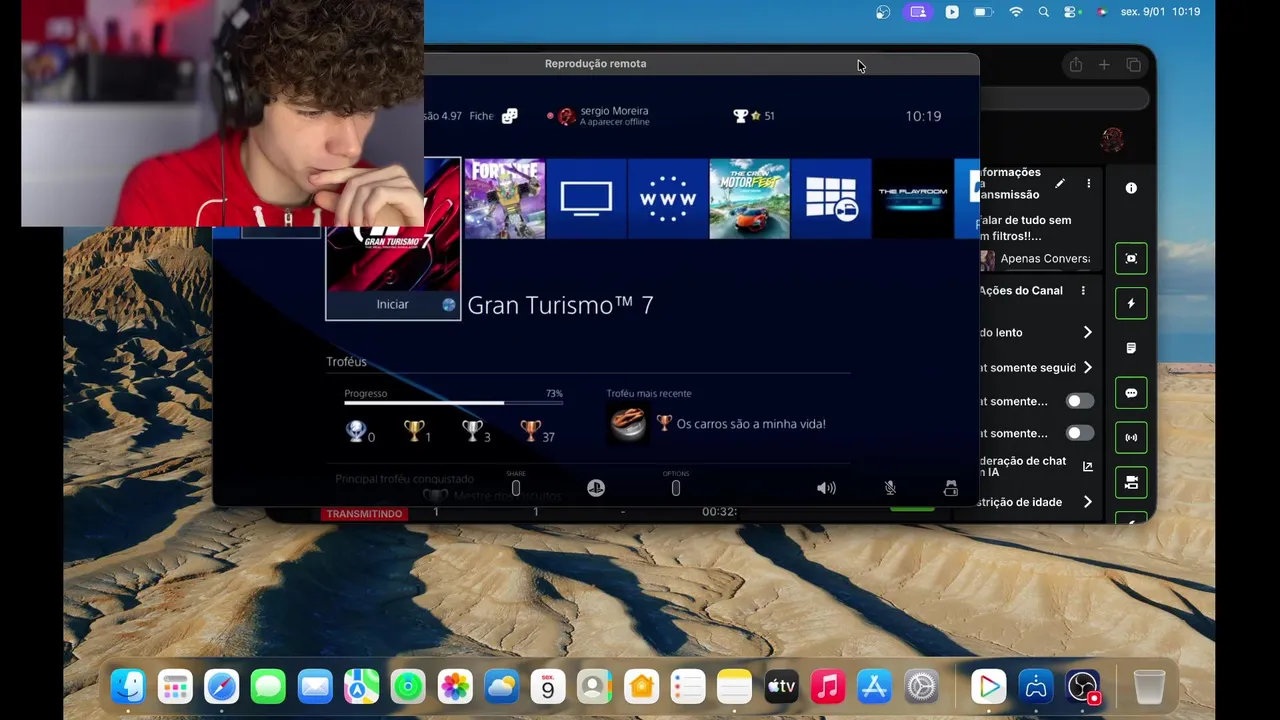
Task: Click the browser share icon
Action: pos(1075,65)
